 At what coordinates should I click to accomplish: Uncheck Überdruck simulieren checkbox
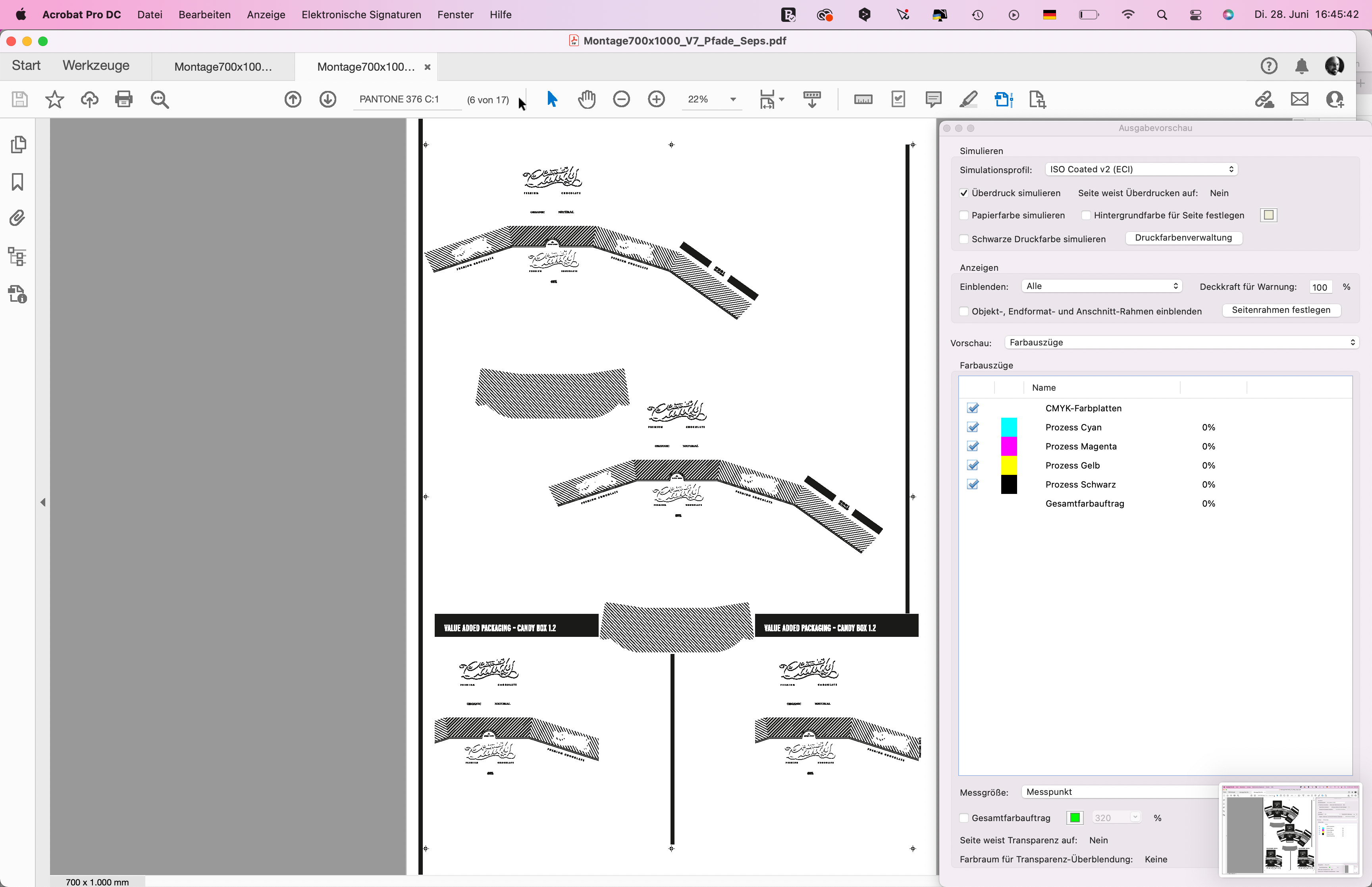pos(964,193)
